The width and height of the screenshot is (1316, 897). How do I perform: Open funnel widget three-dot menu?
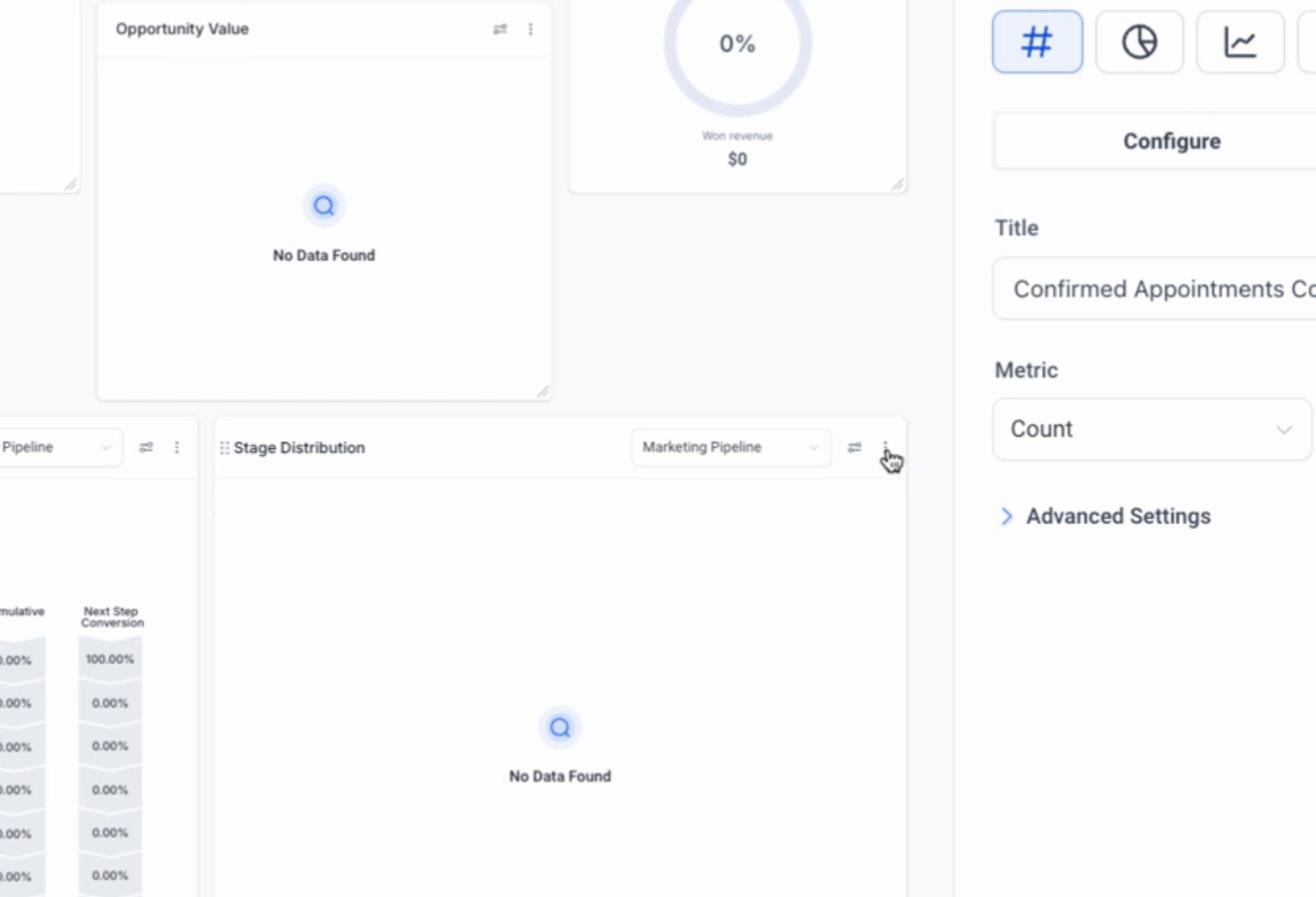coord(177,447)
